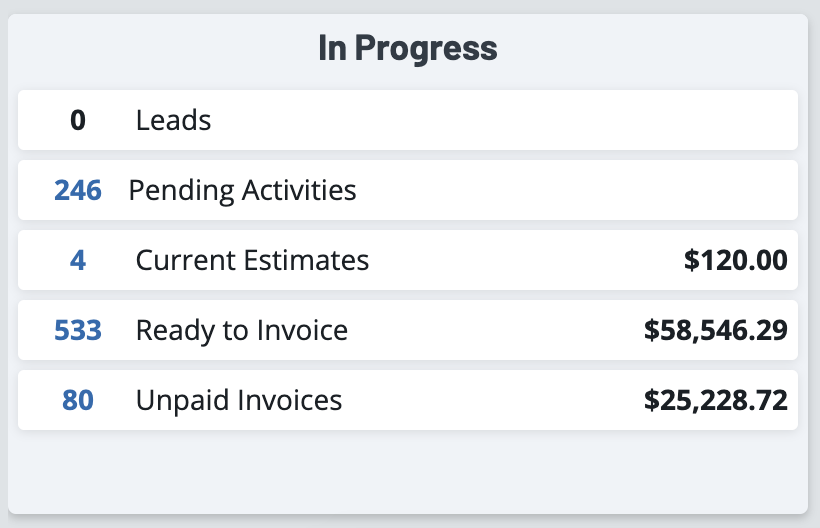Open the 533 ready to invoice count
The width and height of the screenshot is (820, 528).
(x=78, y=330)
